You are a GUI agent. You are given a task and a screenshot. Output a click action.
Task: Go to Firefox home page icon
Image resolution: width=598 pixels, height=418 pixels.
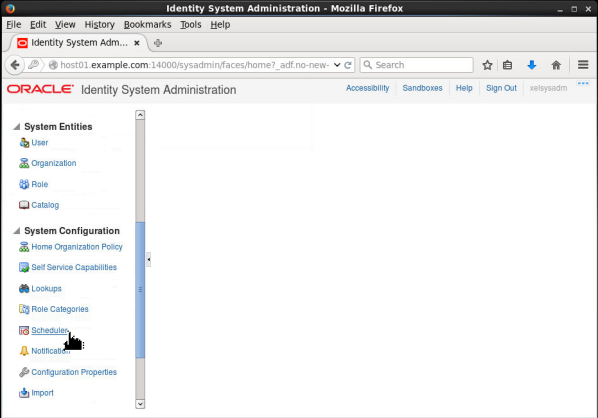(556, 65)
